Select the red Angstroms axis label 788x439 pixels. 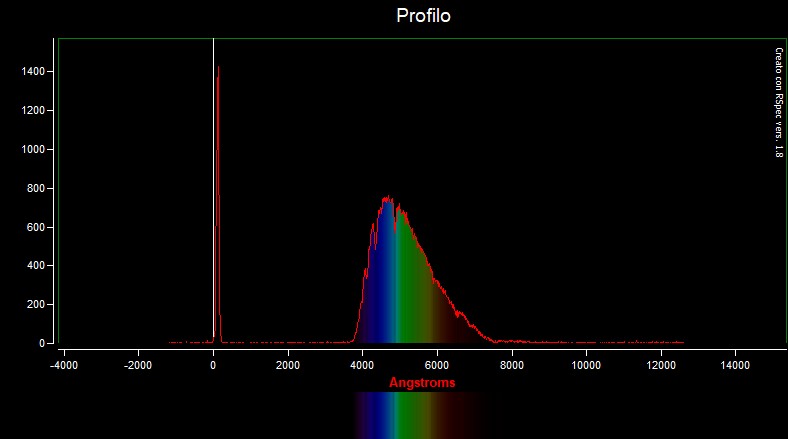tap(422, 383)
